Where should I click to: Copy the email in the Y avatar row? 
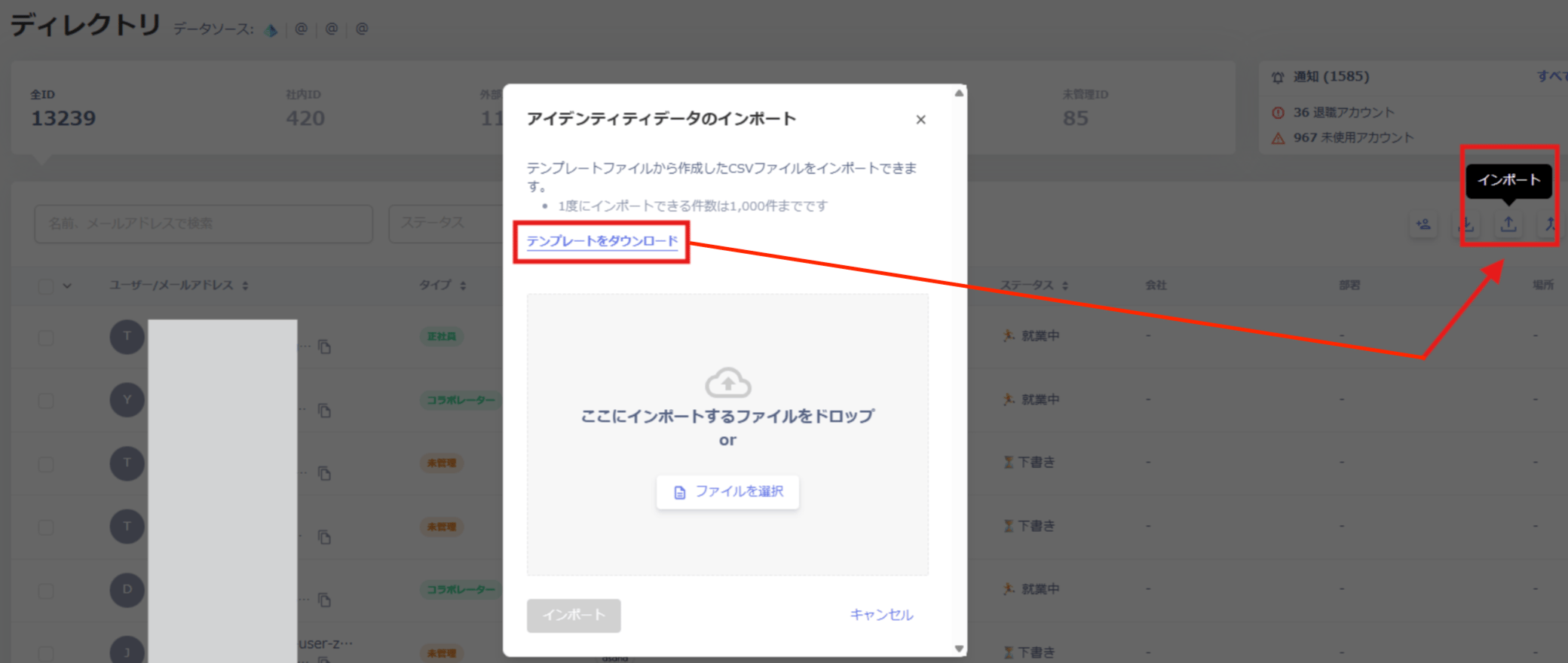tap(324, 411)
